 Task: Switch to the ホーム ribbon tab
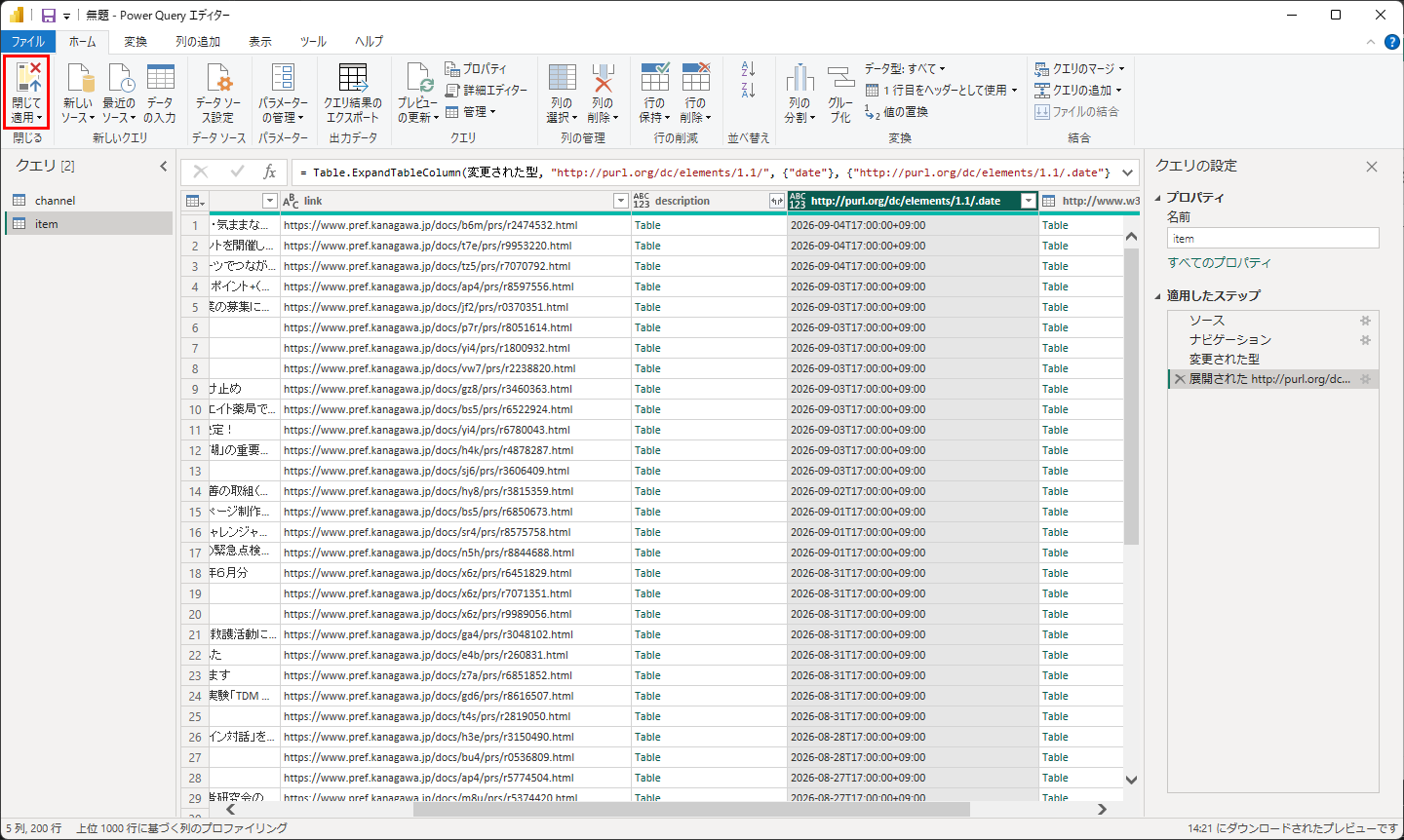[x=83, y=42]
